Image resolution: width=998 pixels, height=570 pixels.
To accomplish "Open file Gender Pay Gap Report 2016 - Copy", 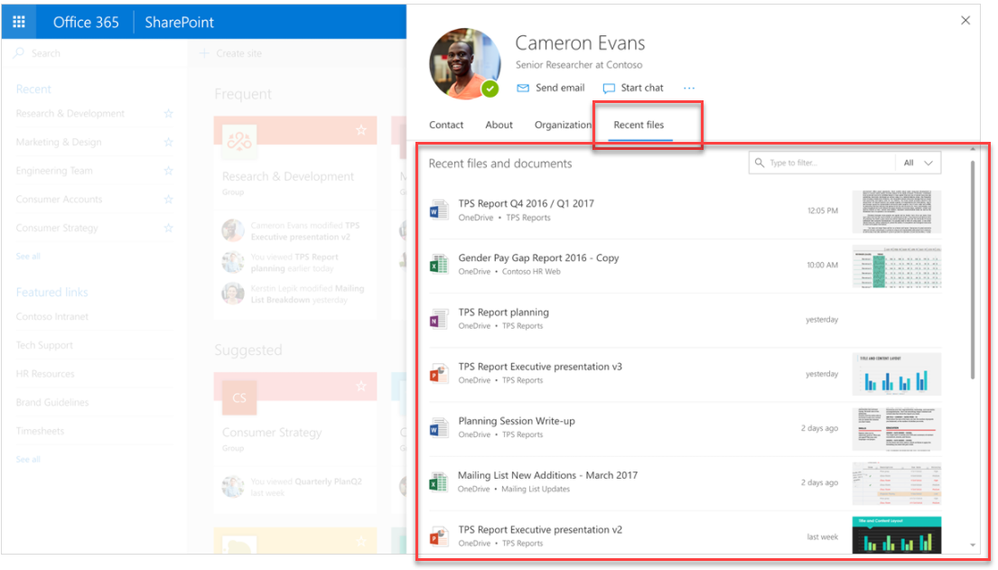I will (x=538, y=258).
